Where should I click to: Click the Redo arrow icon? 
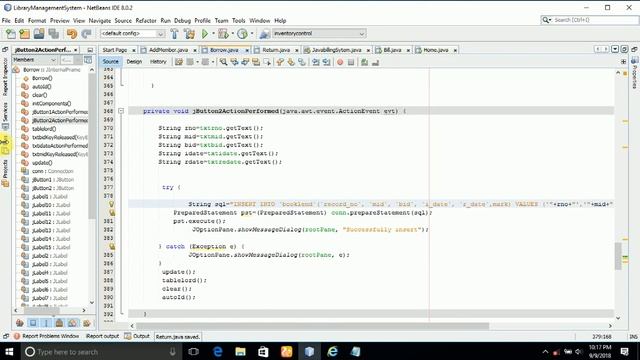point(86,33)
